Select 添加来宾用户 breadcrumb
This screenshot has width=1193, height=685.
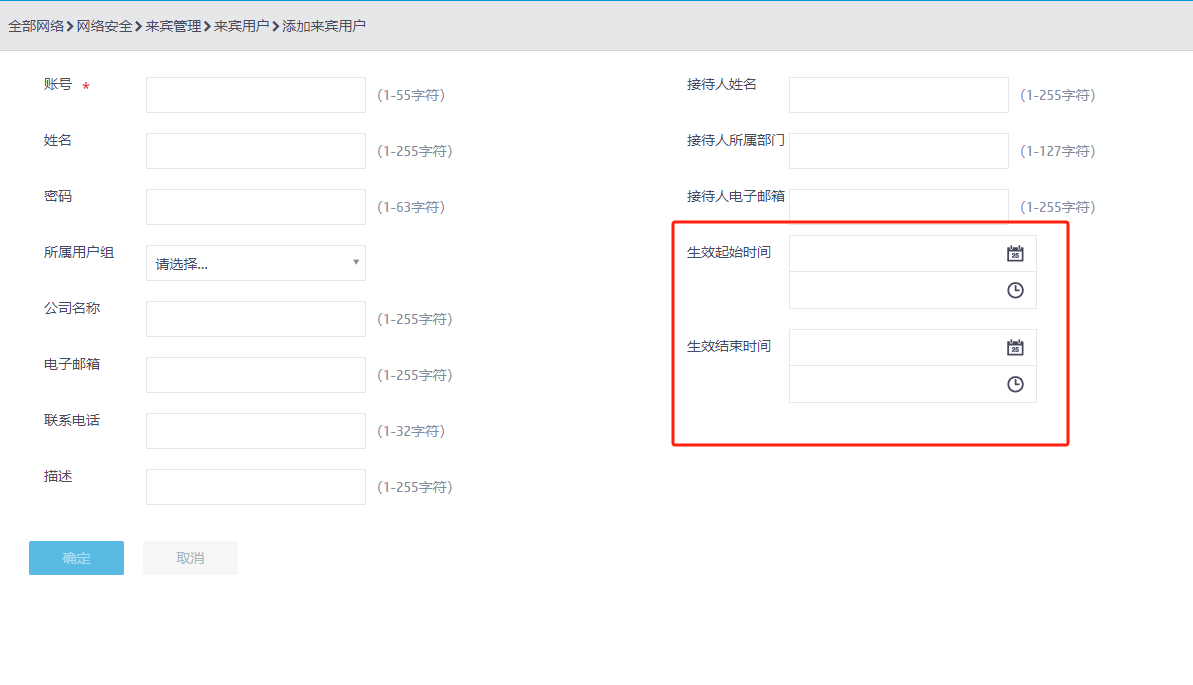[x=324, y=26]
